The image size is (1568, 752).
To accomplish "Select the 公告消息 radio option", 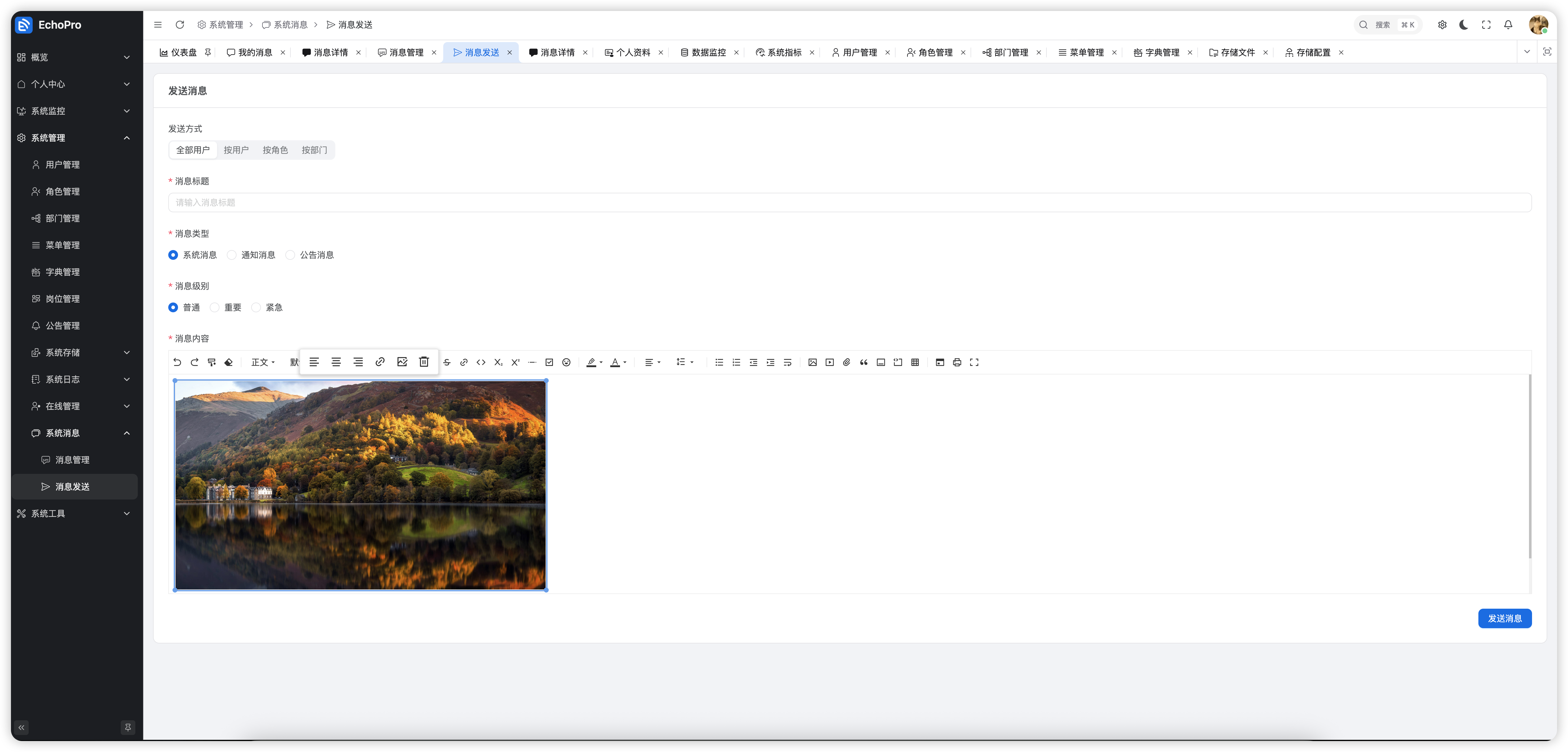I will coord(290,255).
